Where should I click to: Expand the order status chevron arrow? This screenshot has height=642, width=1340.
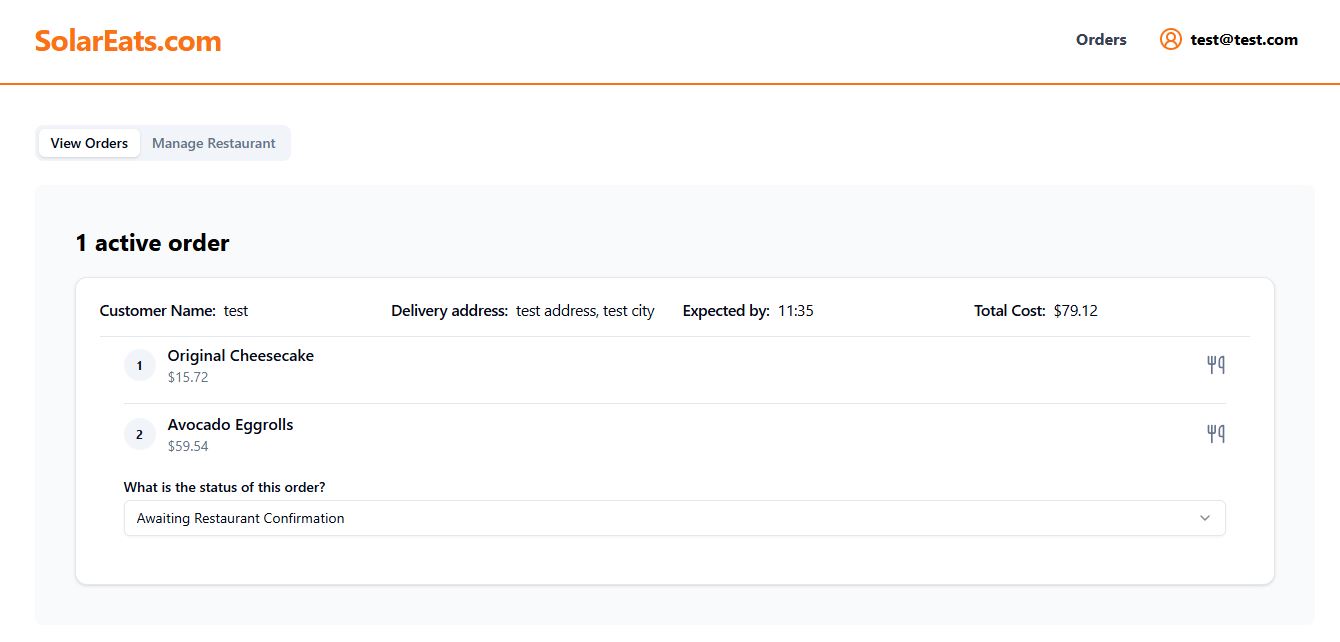[1205, 518]
